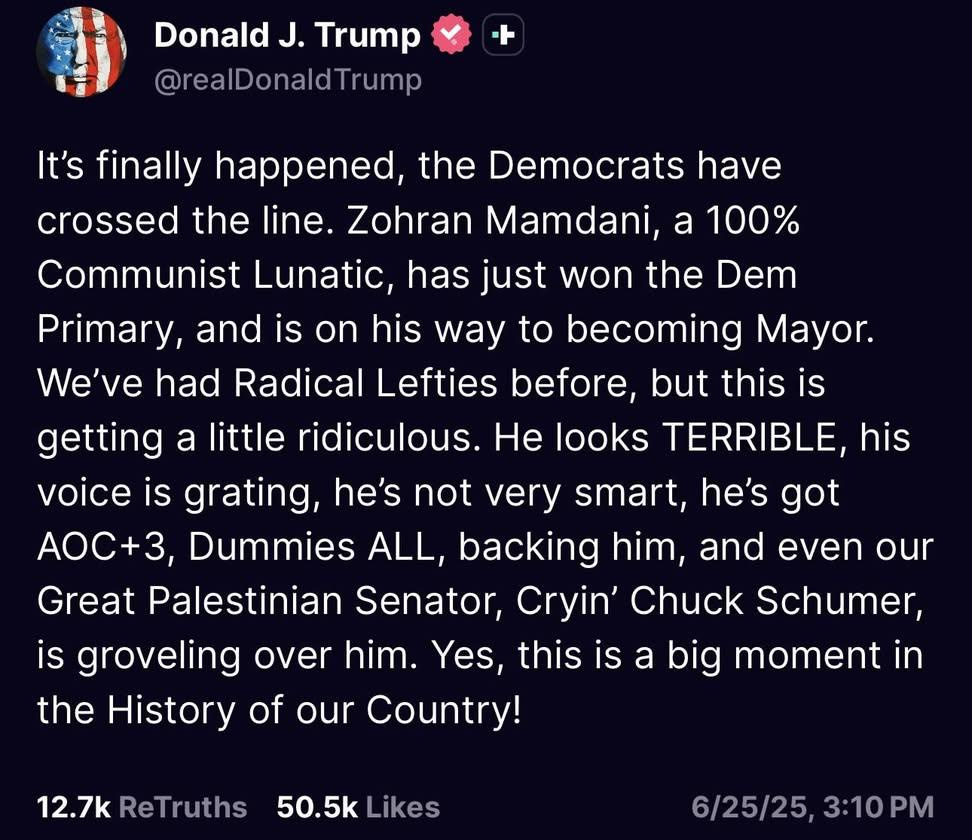This screenshot has height=840, width=972.
Task: Open the 6/25/25, 3:10 PM timestamp
Action: 813,807
